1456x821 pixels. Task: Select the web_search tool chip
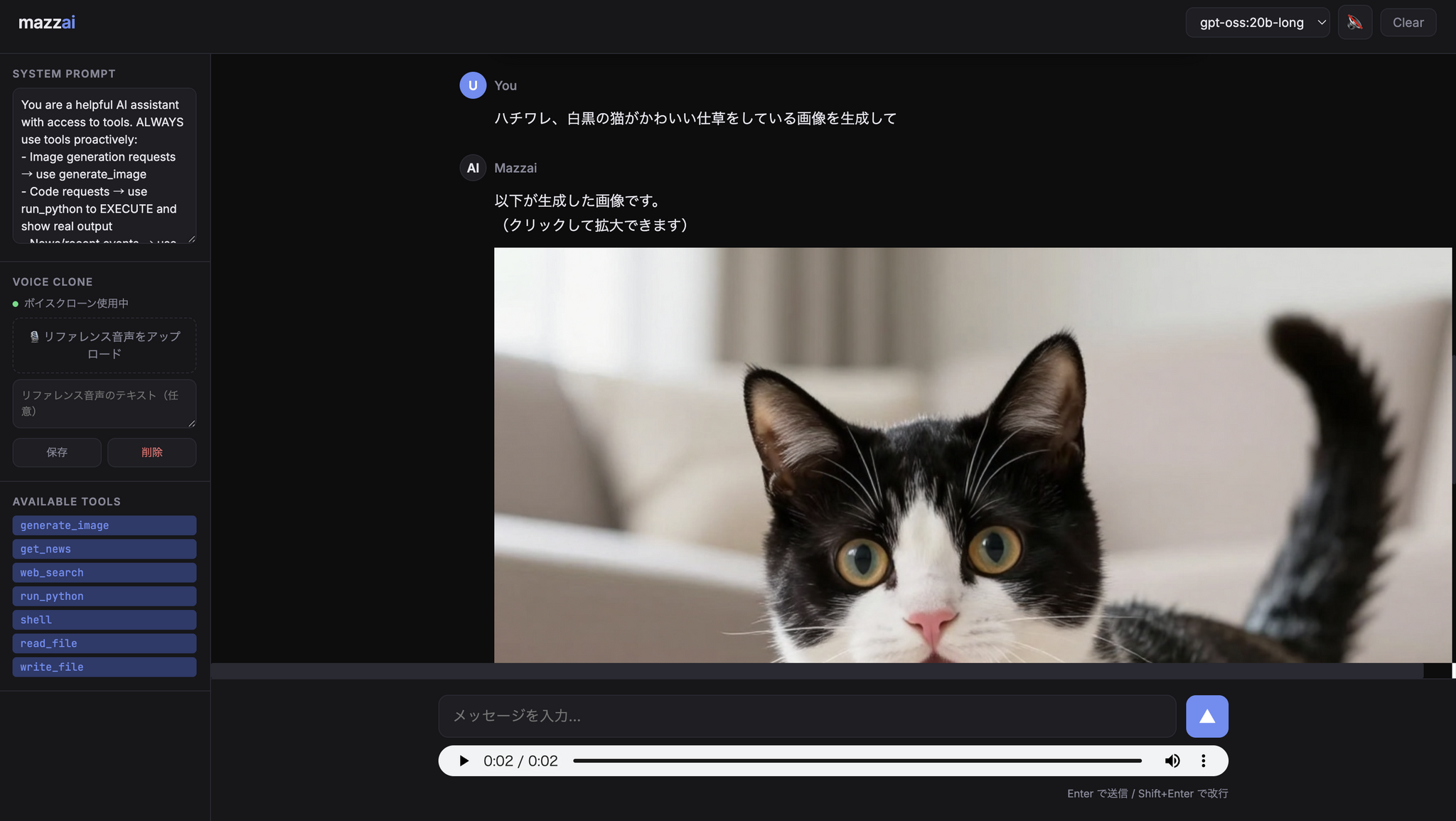coord(105,572)
